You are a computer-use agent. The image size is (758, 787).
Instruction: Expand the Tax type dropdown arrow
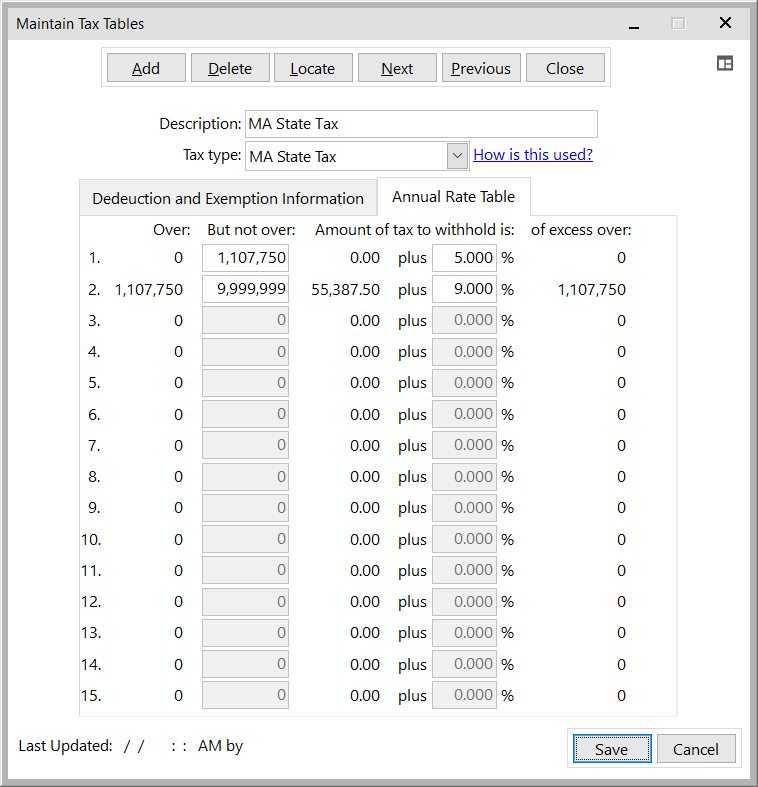click(457, 155)
